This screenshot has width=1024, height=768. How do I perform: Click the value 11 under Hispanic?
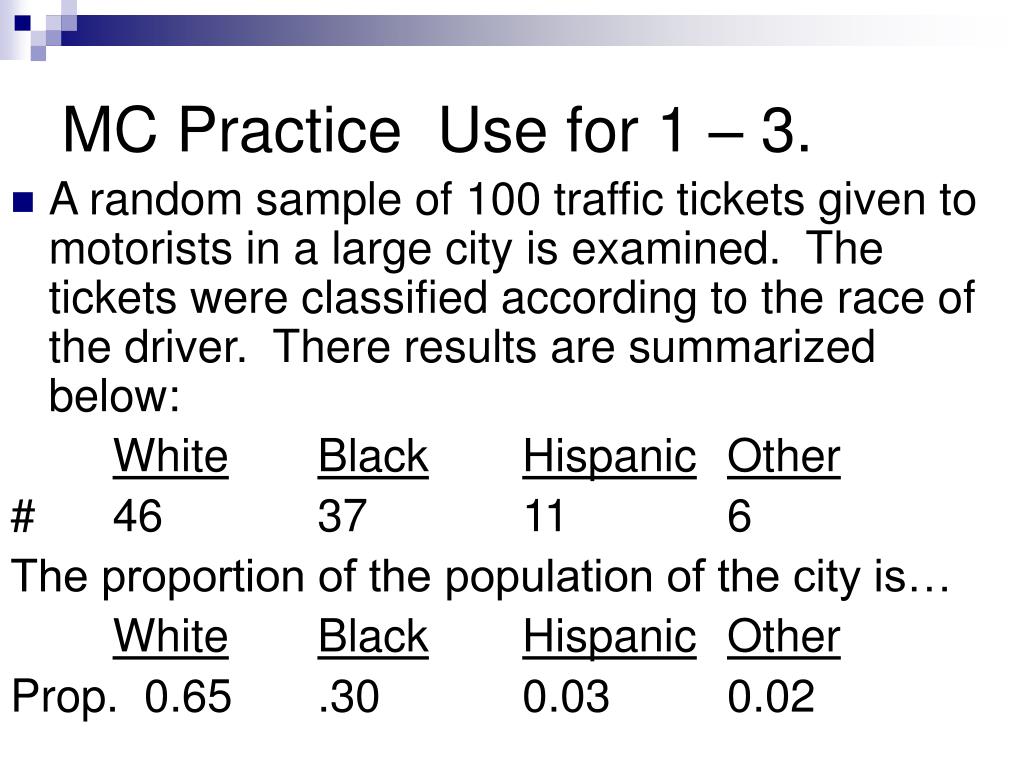(543, 516)
